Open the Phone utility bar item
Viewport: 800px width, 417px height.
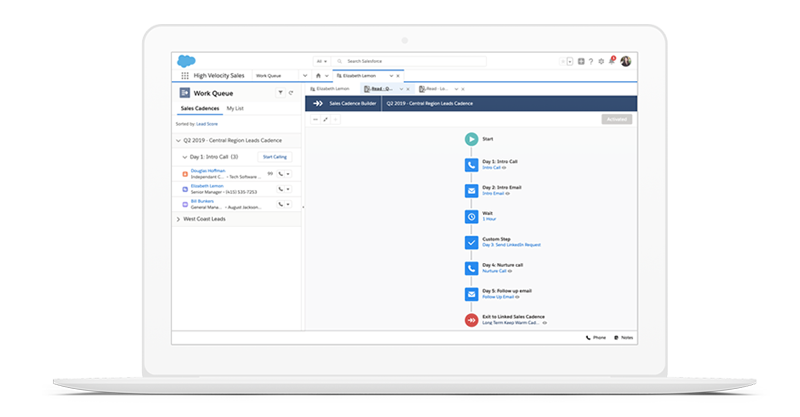click(596, 338)
